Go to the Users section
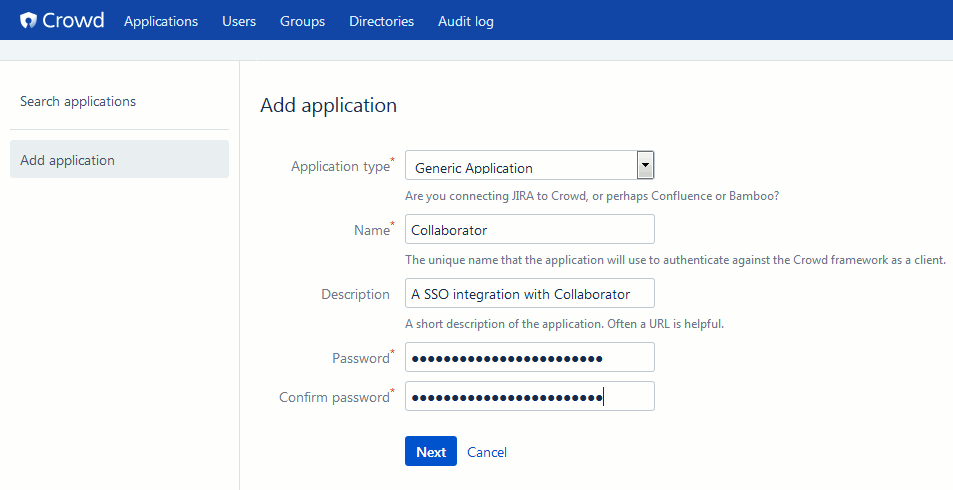 click(239, 21)
